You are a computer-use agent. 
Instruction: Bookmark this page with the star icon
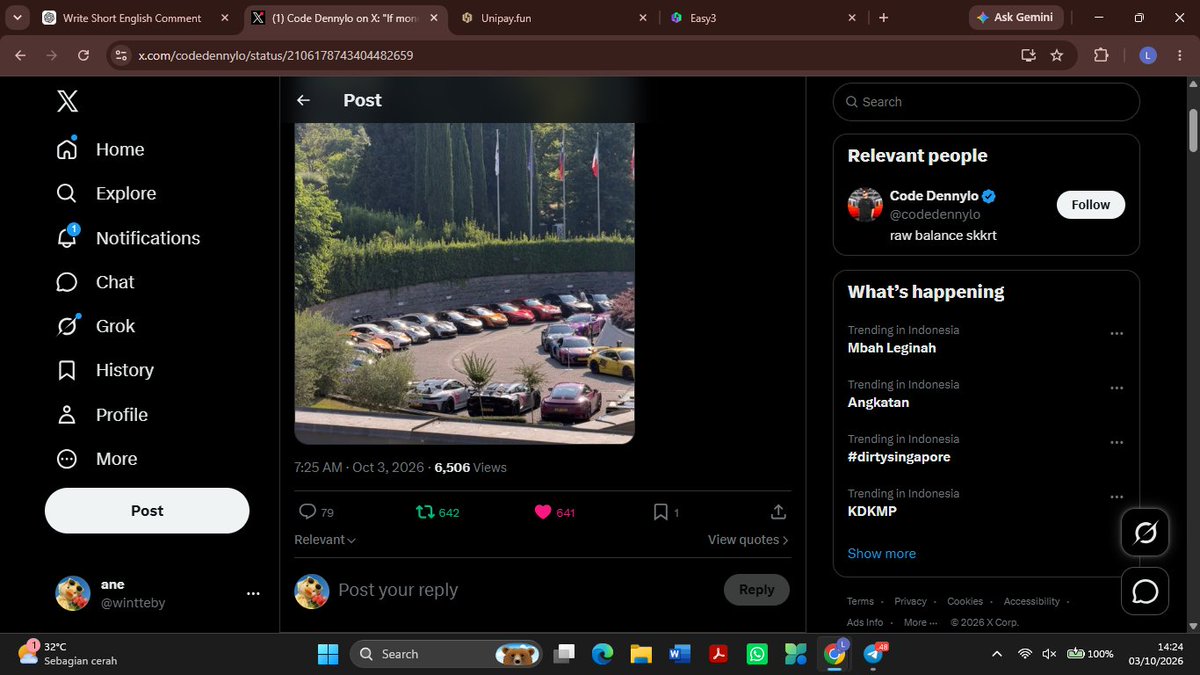pos(1057,55)
